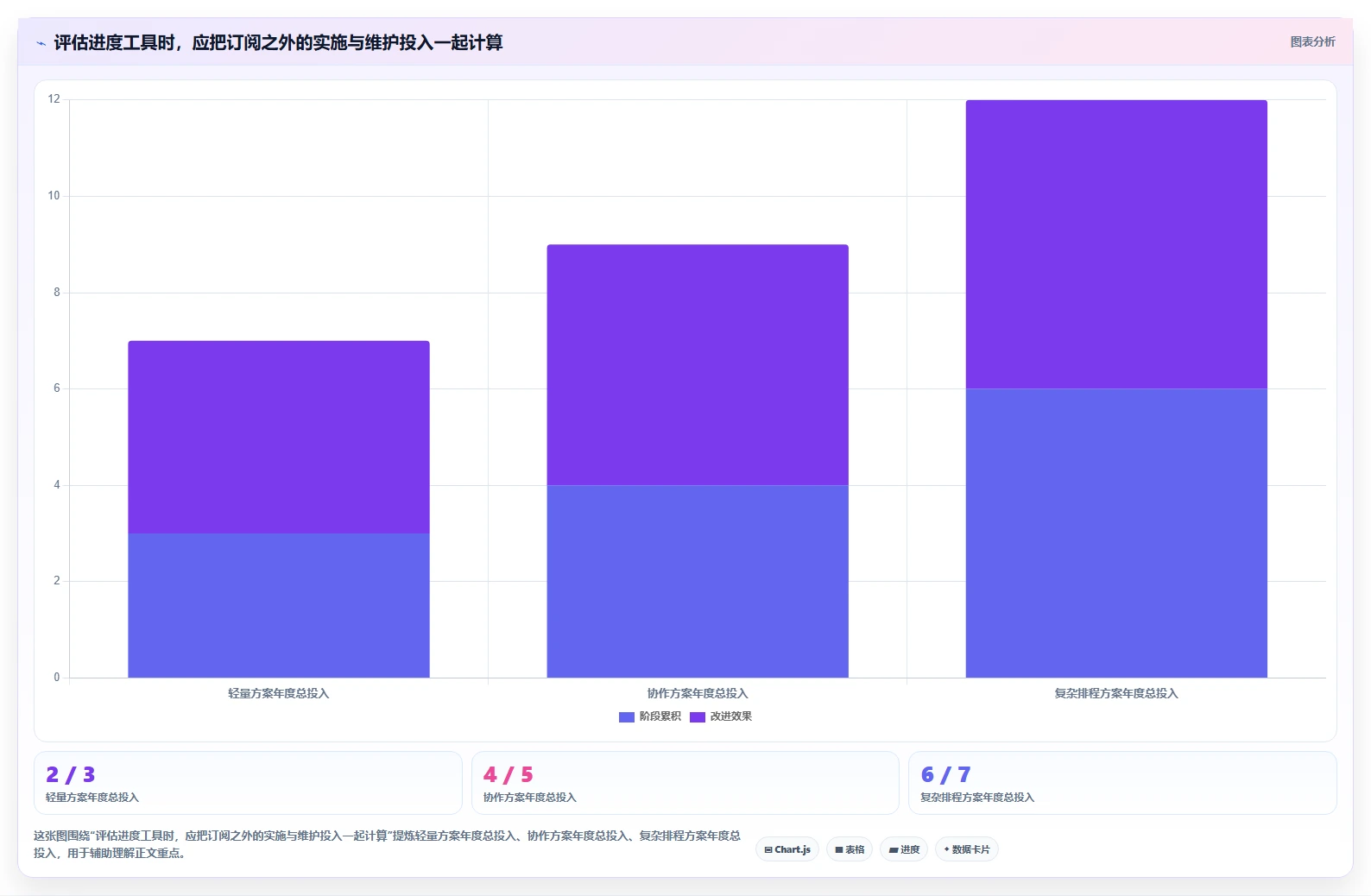Click the y-axis value 12
The height and width of the screenshot is (896, 1371).
54,99
